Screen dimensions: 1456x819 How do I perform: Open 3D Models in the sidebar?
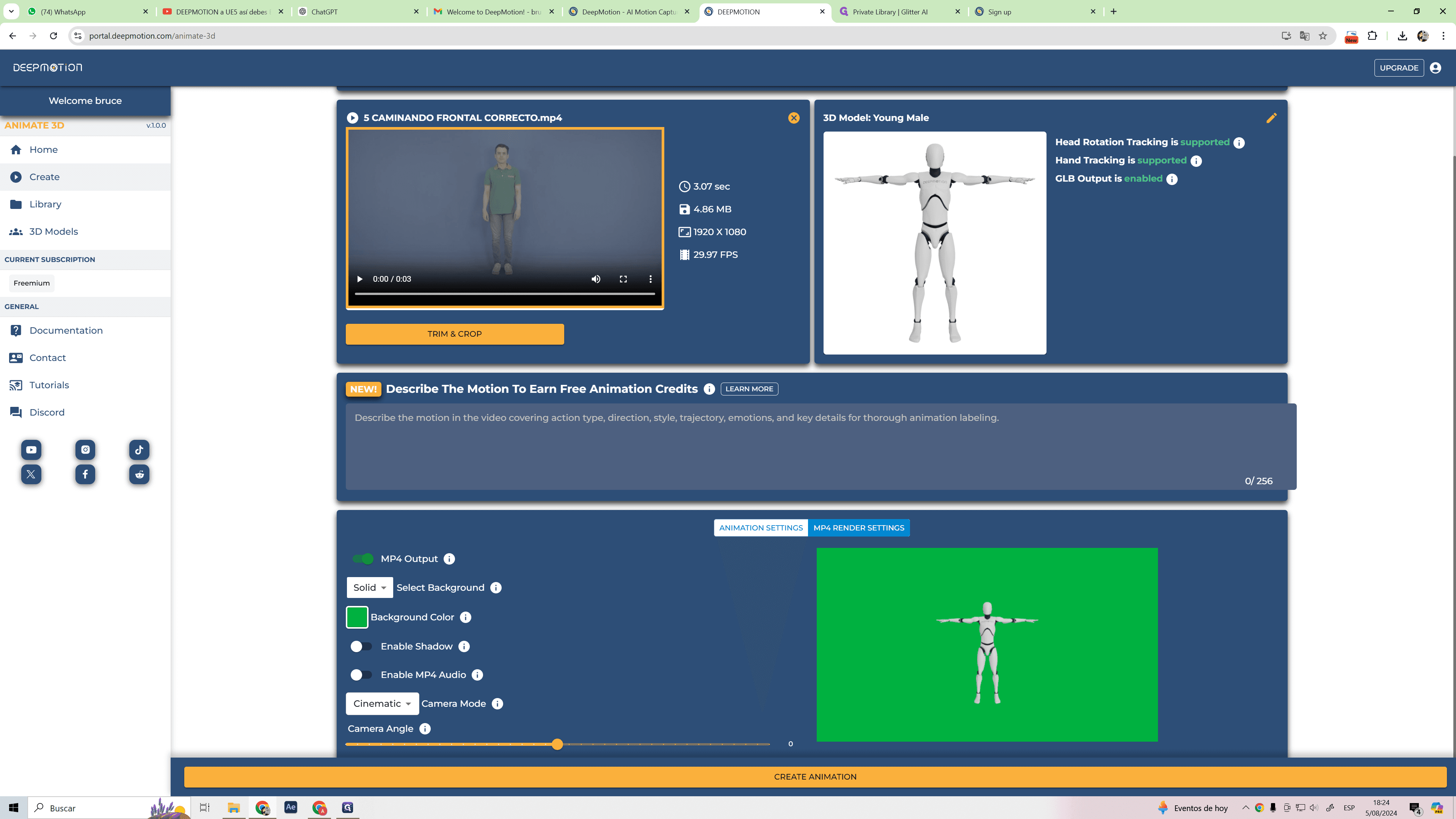[85, 232]
